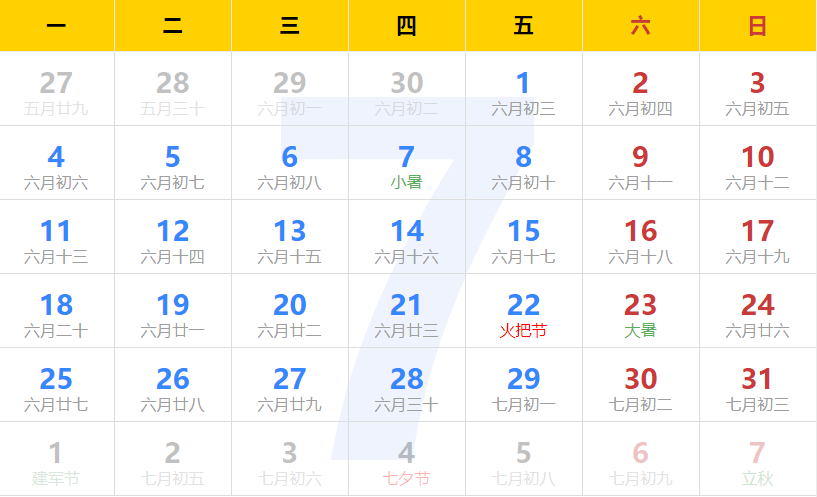817x497 pixels.
Task: Select July 12 (六月十四)
Action: click(x=173, y=237)
